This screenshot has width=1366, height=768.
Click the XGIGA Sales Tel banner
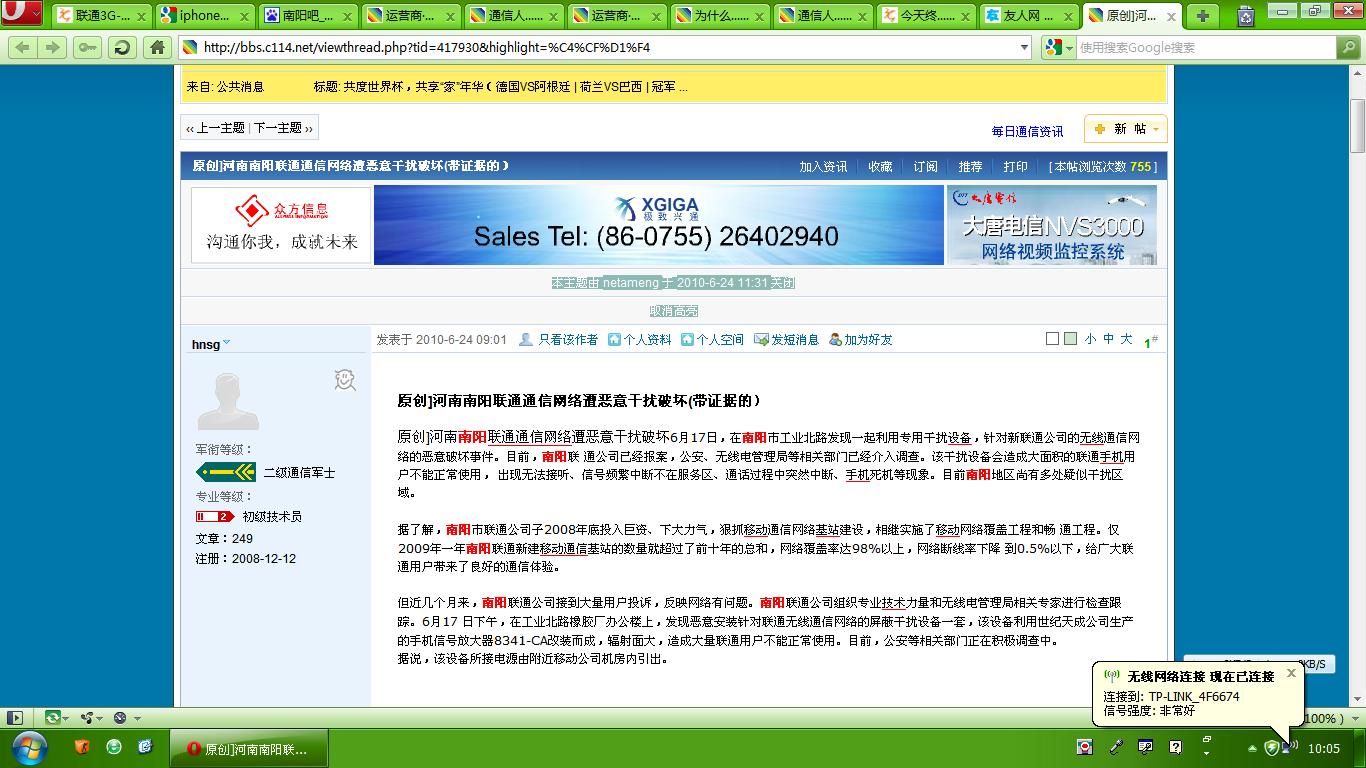coord(658,225)
